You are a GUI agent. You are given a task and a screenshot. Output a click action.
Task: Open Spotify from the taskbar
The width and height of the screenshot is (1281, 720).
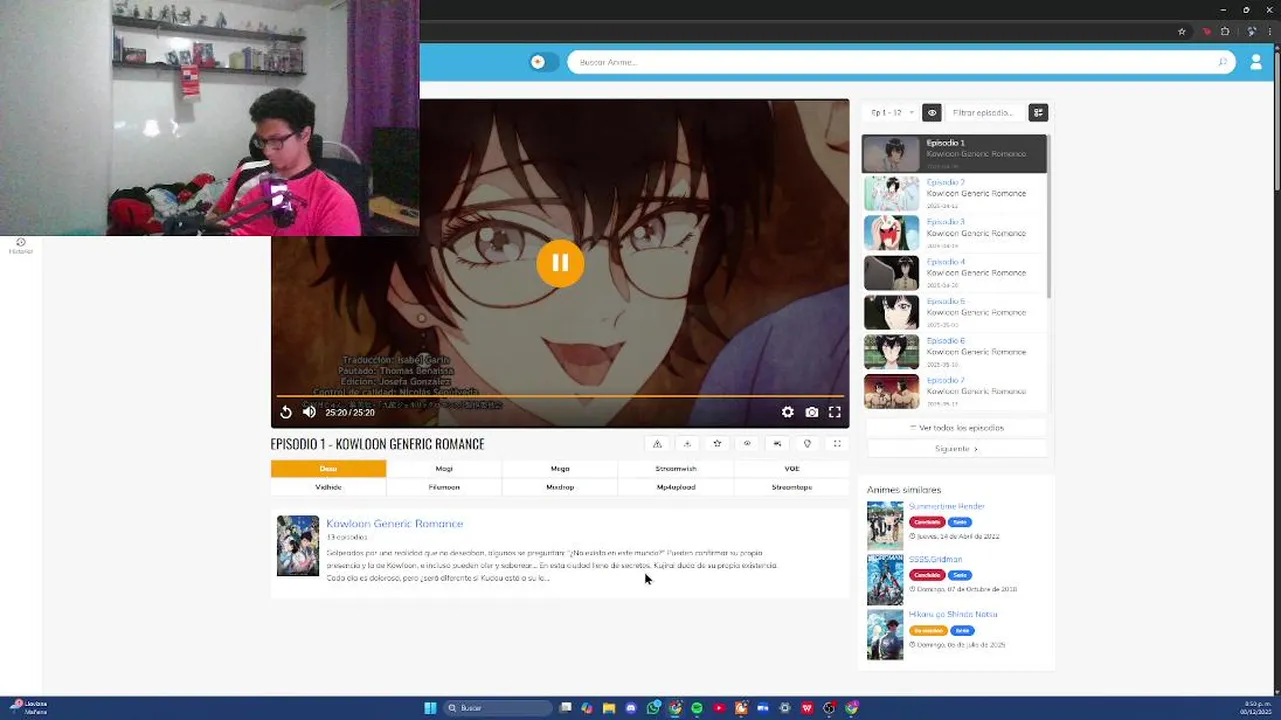(x=697, y=708)
